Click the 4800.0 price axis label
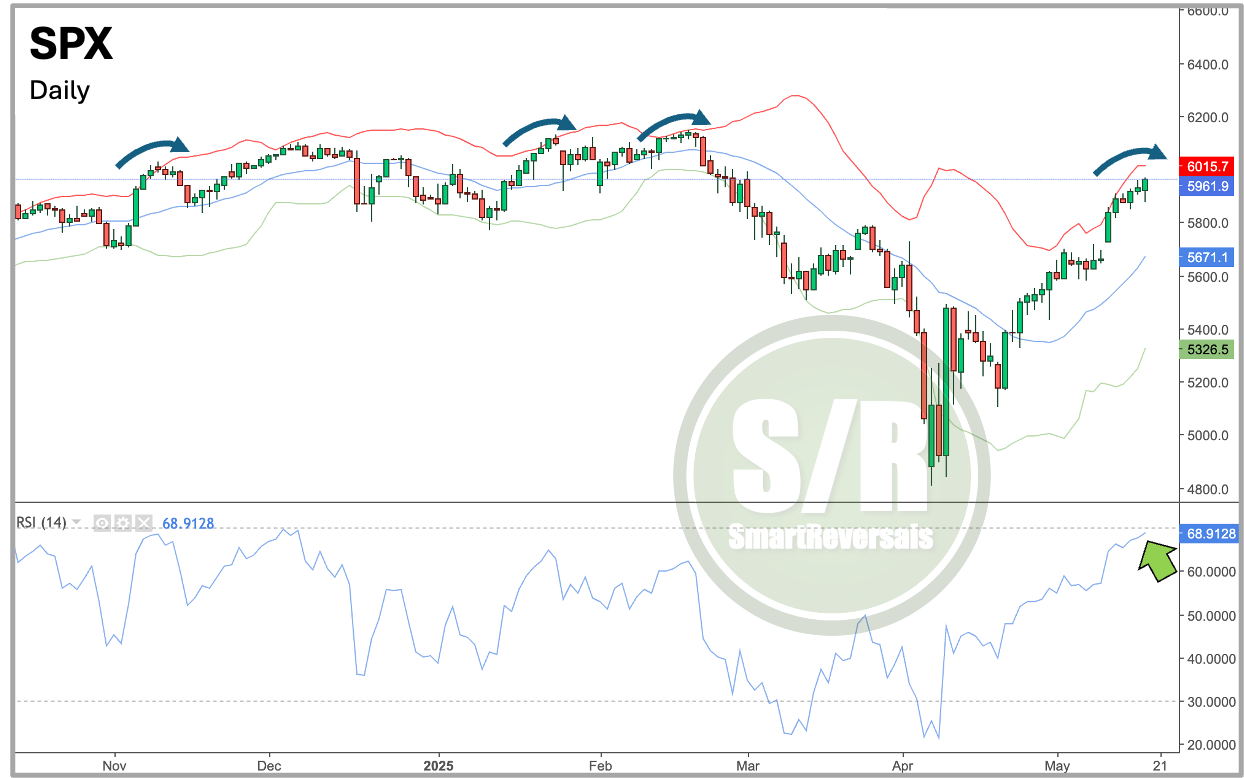This screenshot has width=1244, height=778. tap(1208, 489)
